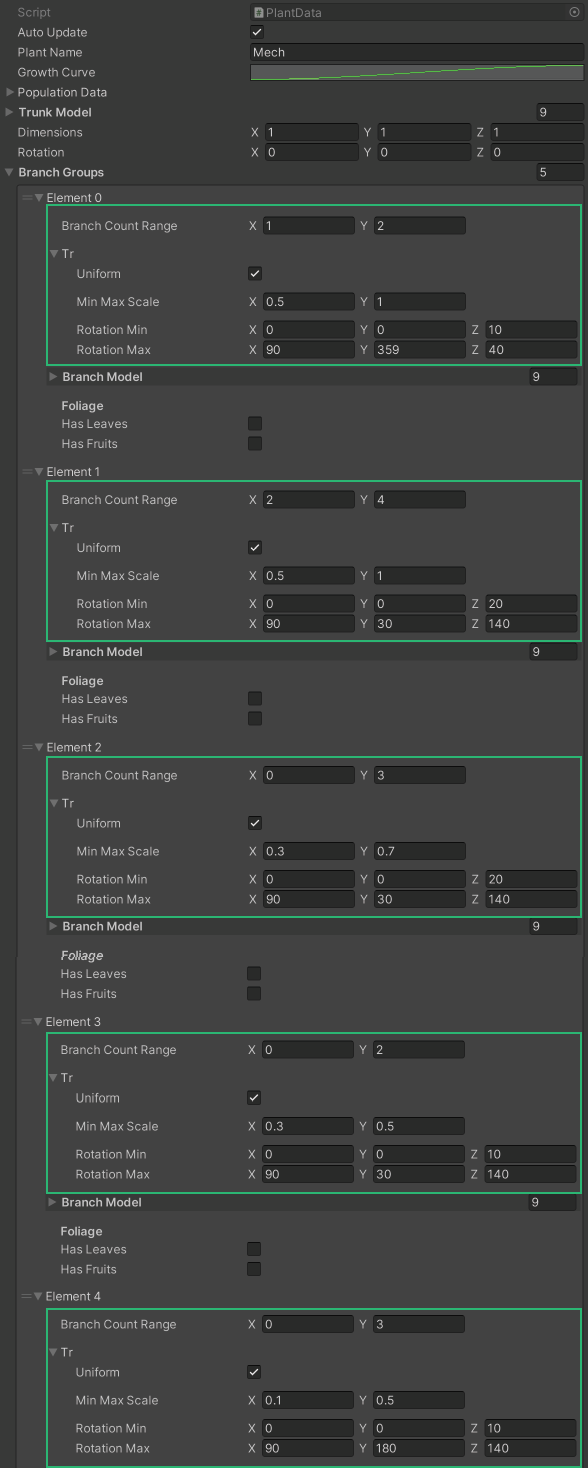The image size is (588, 1468).
Task: Click the Element 2 reorder handle icon
Action: tap(27, 747)
